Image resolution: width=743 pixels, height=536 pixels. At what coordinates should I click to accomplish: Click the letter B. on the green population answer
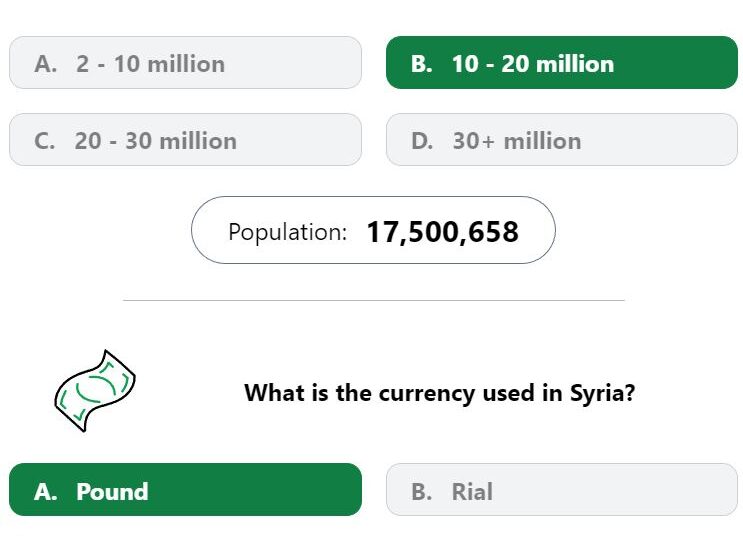tap(421, 64)
